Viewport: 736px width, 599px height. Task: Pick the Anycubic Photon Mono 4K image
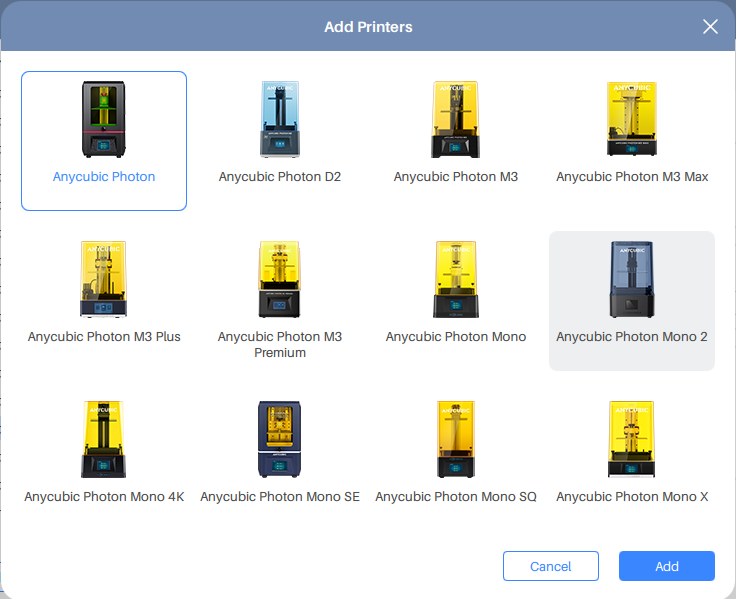pyautogui.click(x=104, y=439)
